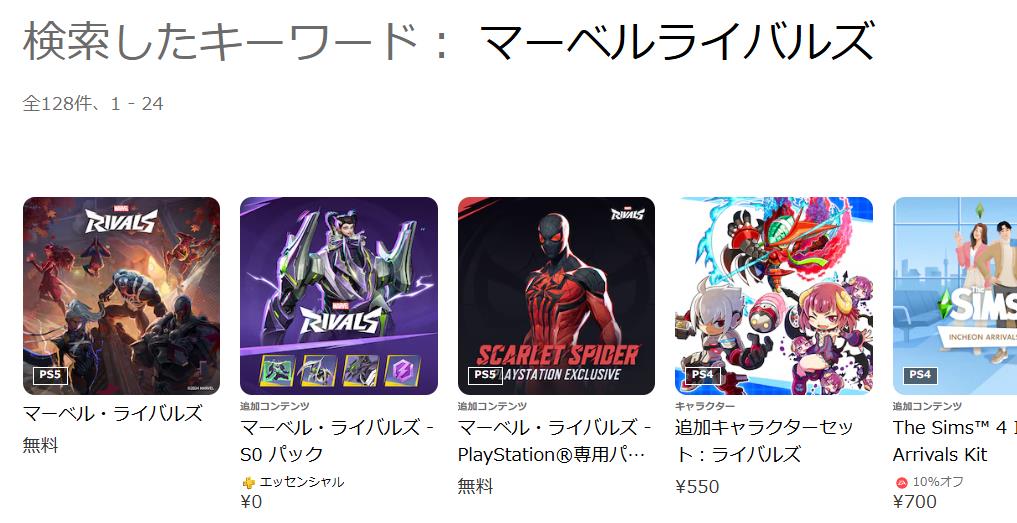Click the PlayStation Plus Essential icon

pos(248,483)
